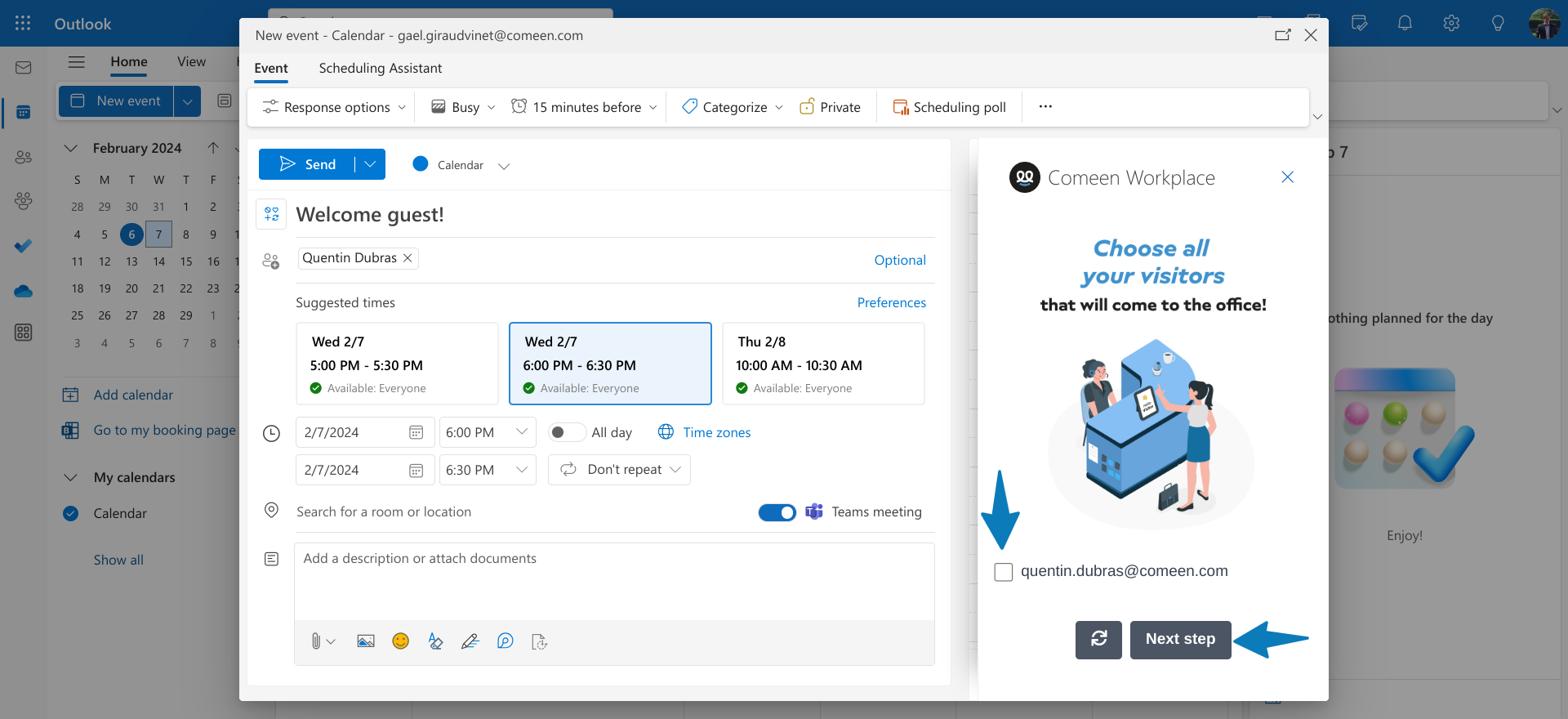Open the more options ellipsis menu

(1045, 107)
